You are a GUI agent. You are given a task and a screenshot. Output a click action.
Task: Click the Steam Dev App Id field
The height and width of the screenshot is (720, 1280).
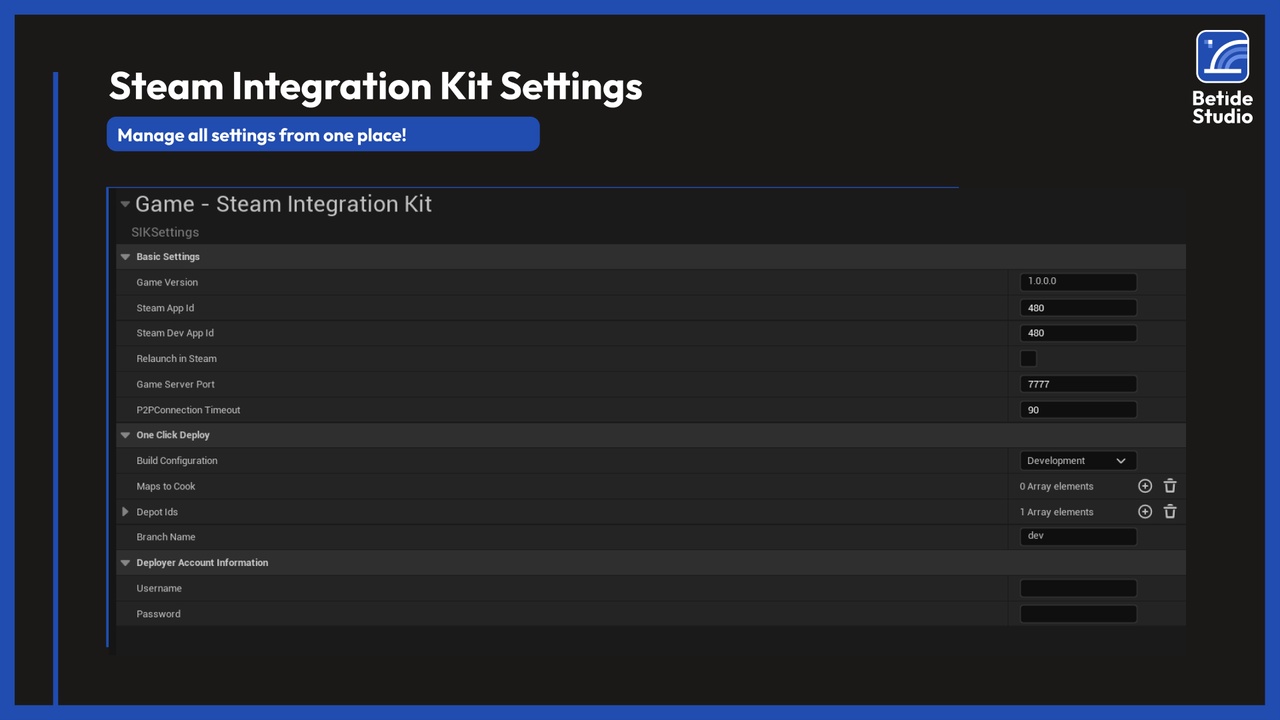(x=1077, y=332)
